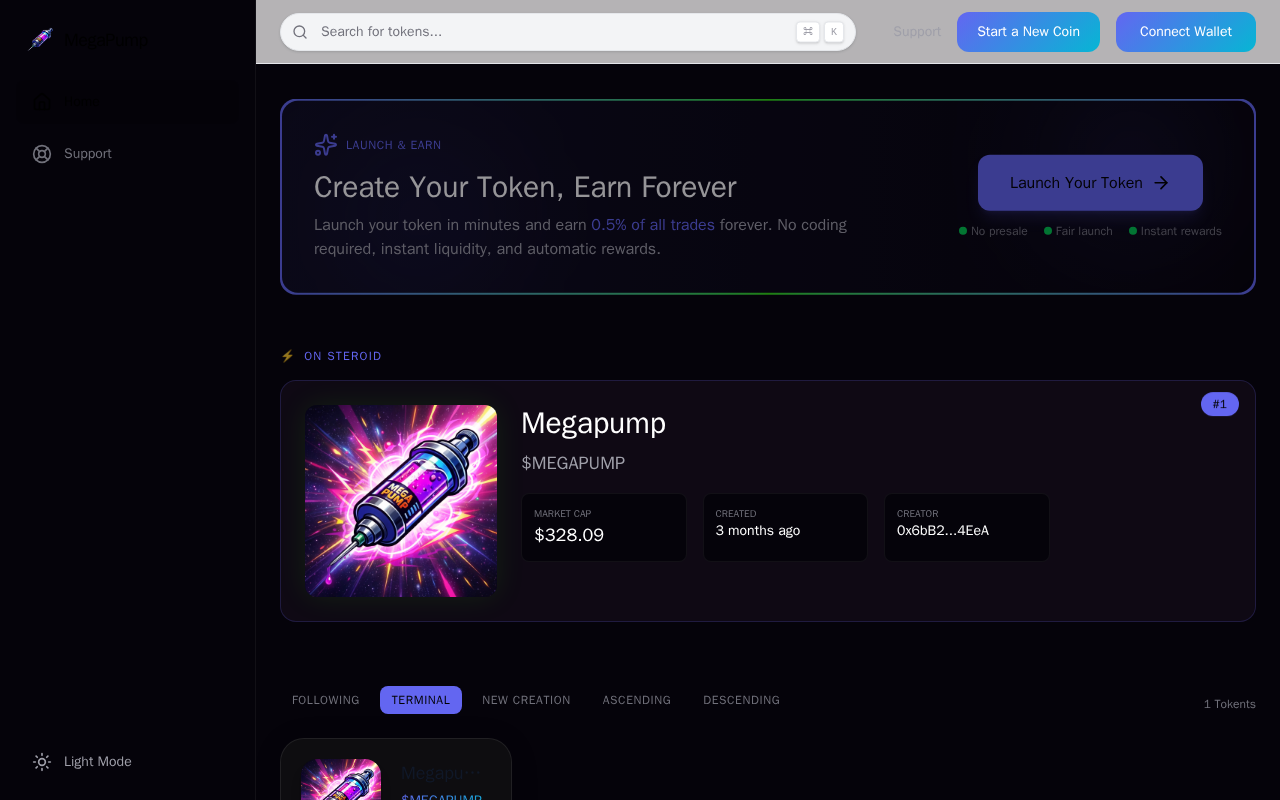Click the #1 rank badge
Image resolution: width=1280 pixels, height=800 pixels.
(x=1220, y=404)
